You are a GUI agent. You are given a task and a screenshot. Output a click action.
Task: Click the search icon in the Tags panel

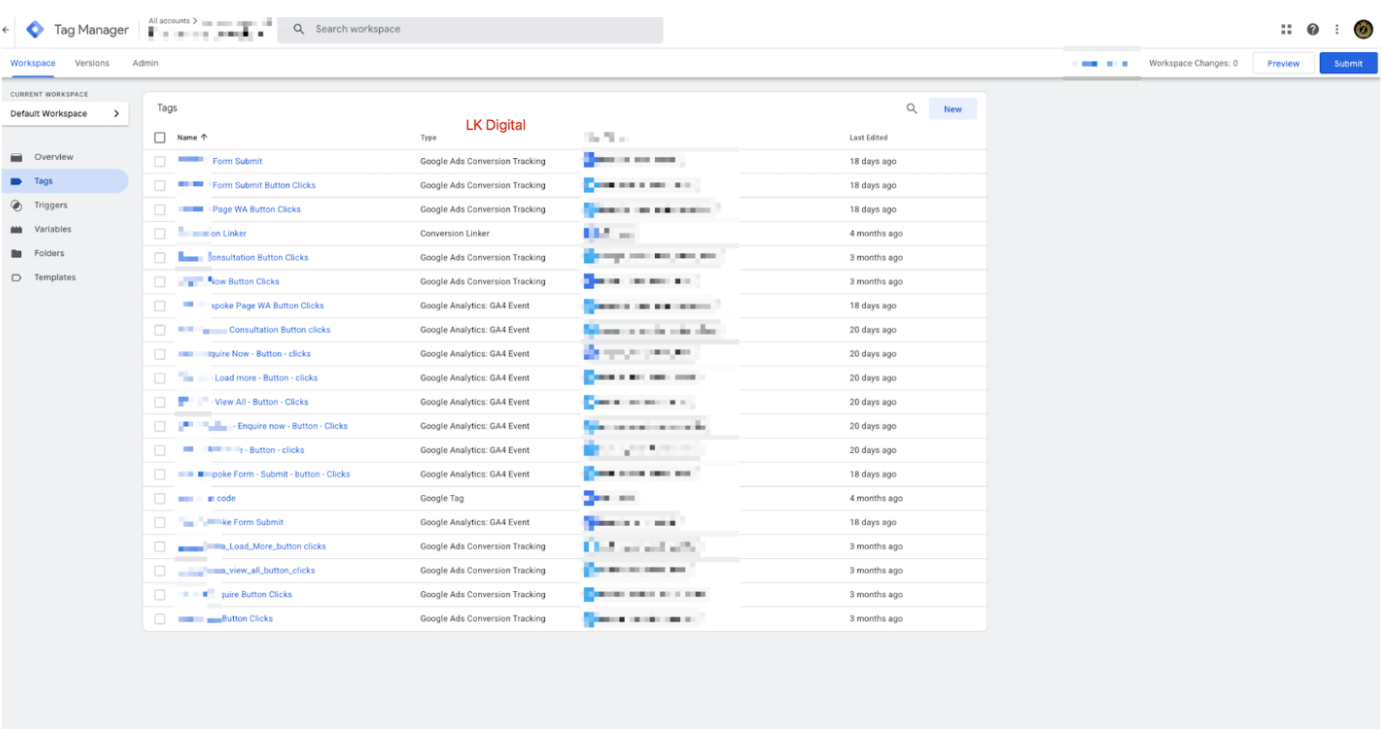[x=911, y=109]
